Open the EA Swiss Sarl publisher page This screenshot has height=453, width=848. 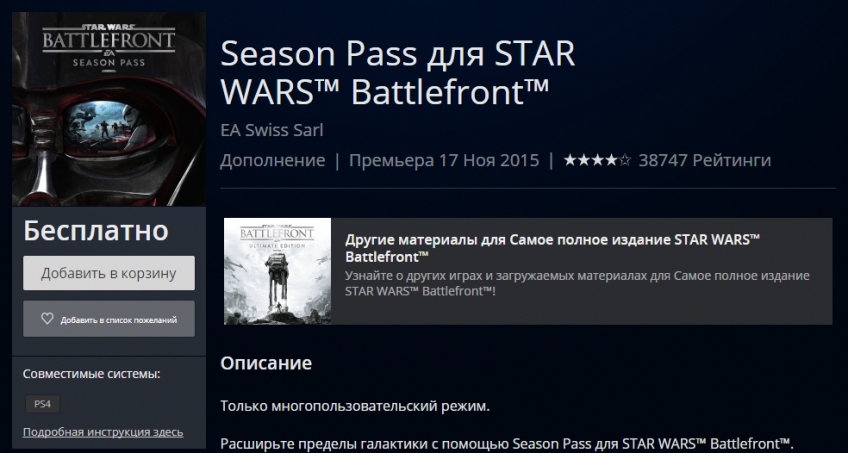(x=271, y=130)
